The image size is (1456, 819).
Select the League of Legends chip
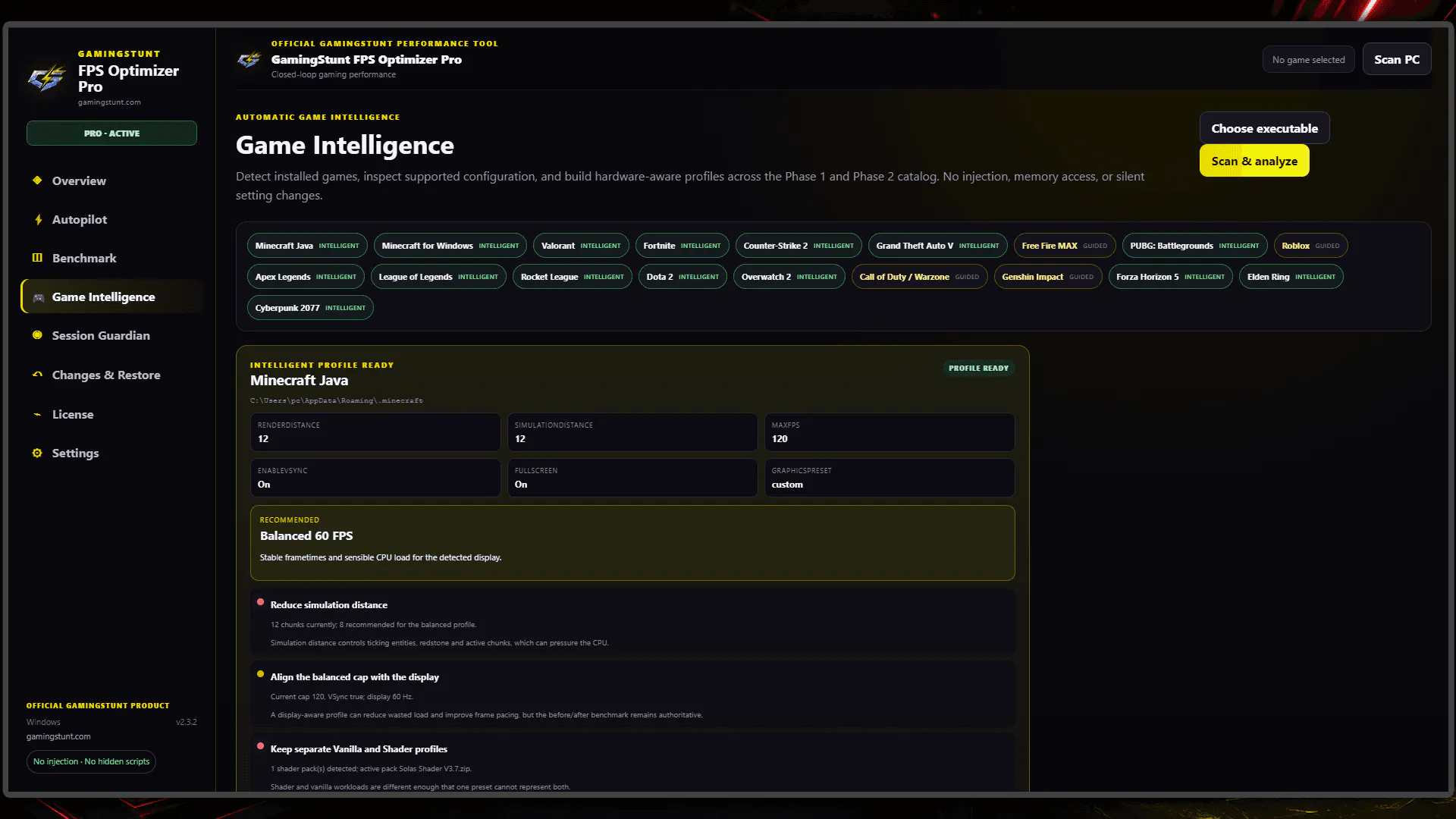click(438, 277)
